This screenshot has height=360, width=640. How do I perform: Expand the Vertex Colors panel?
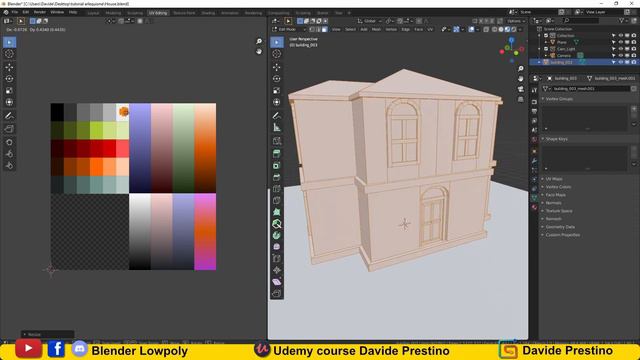point(558,187)
